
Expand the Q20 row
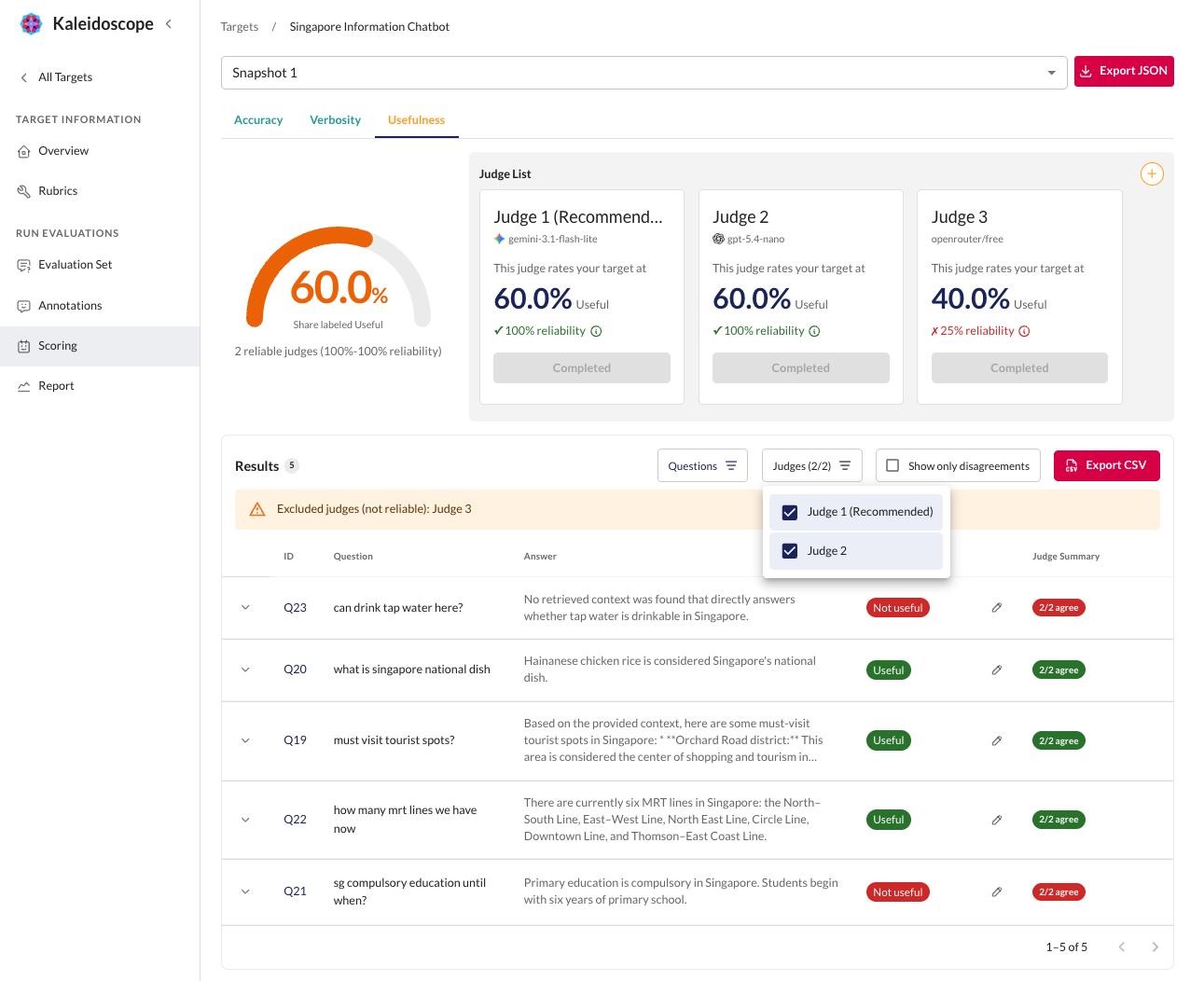(245, 670)
